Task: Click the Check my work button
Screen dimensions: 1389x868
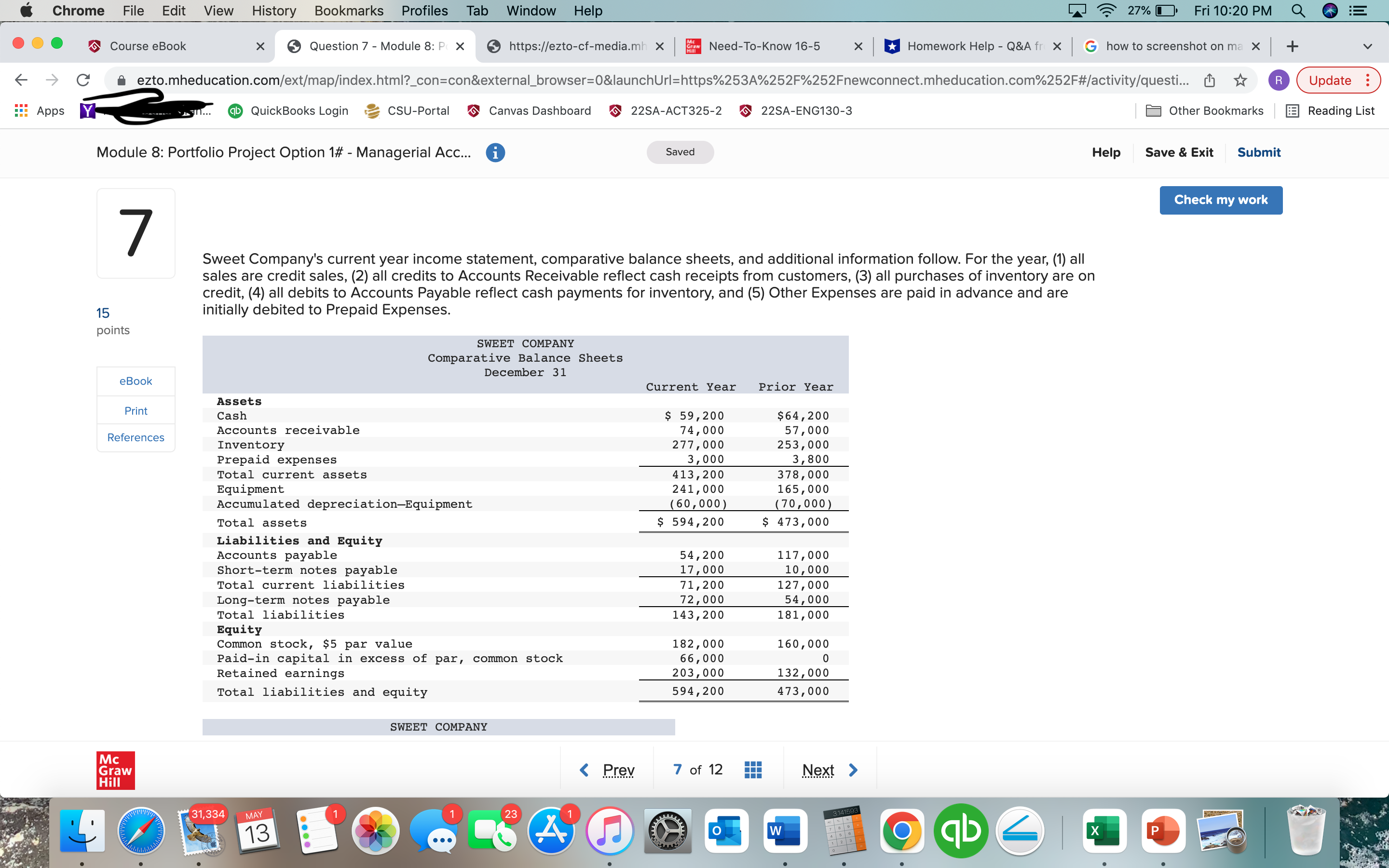Action: click(x=1221, y=200)
